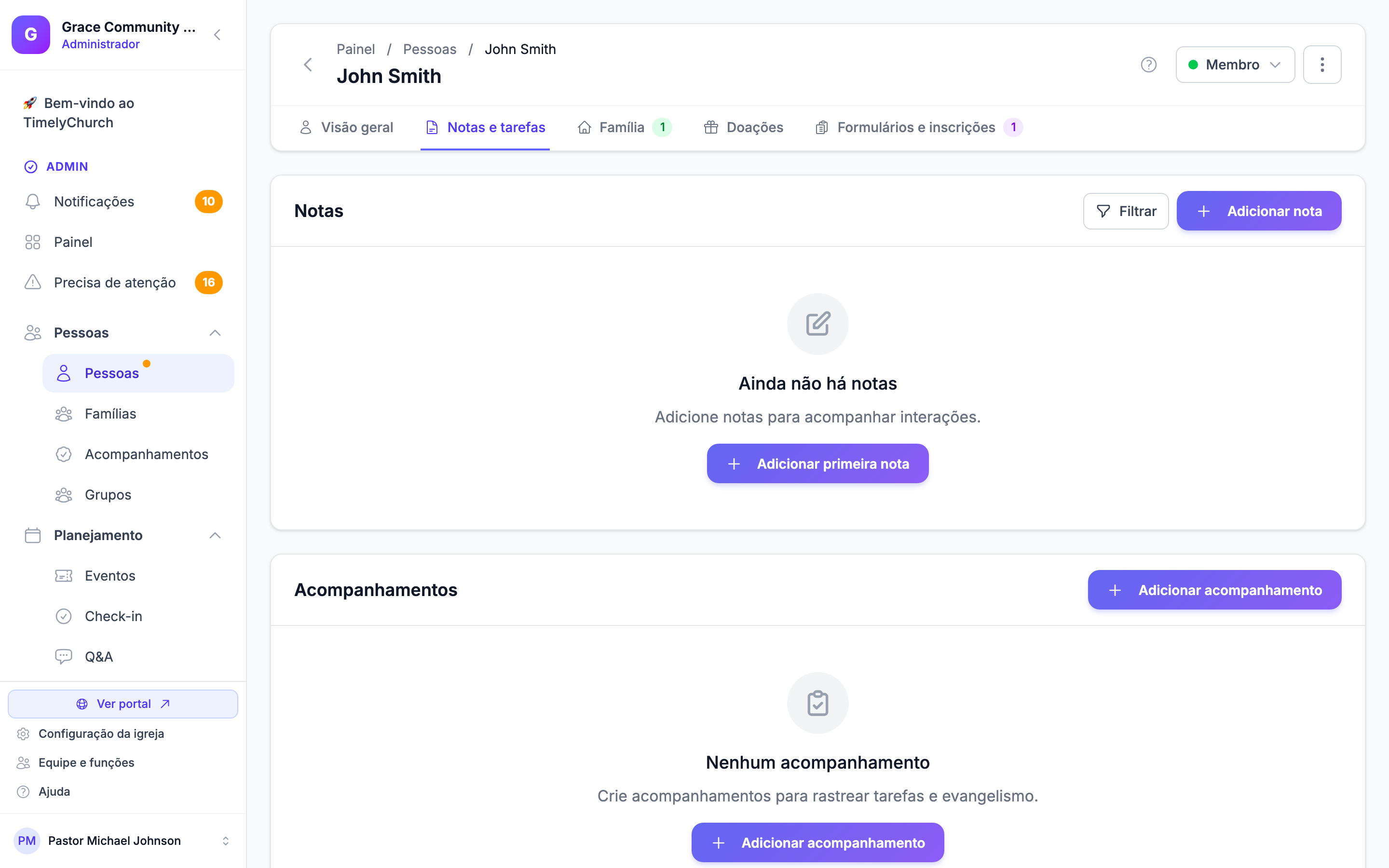Viewport: 1389px width, 868px height.
Task: Click the Famílias group icon in sidebar
Action: click(x=63, y=414)
